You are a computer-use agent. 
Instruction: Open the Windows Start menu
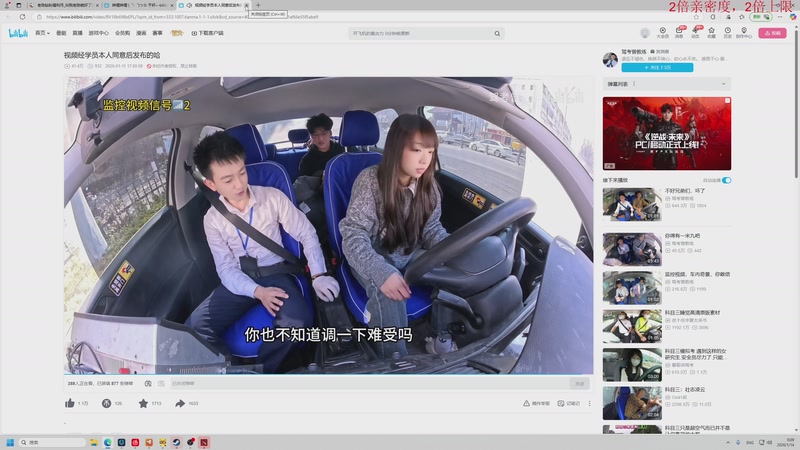point(10,442)
